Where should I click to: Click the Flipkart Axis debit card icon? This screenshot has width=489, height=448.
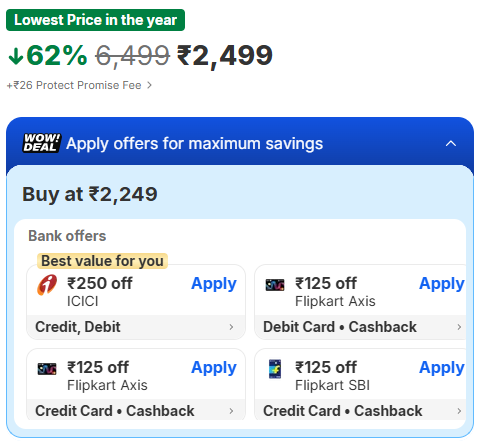click(275, 285)
